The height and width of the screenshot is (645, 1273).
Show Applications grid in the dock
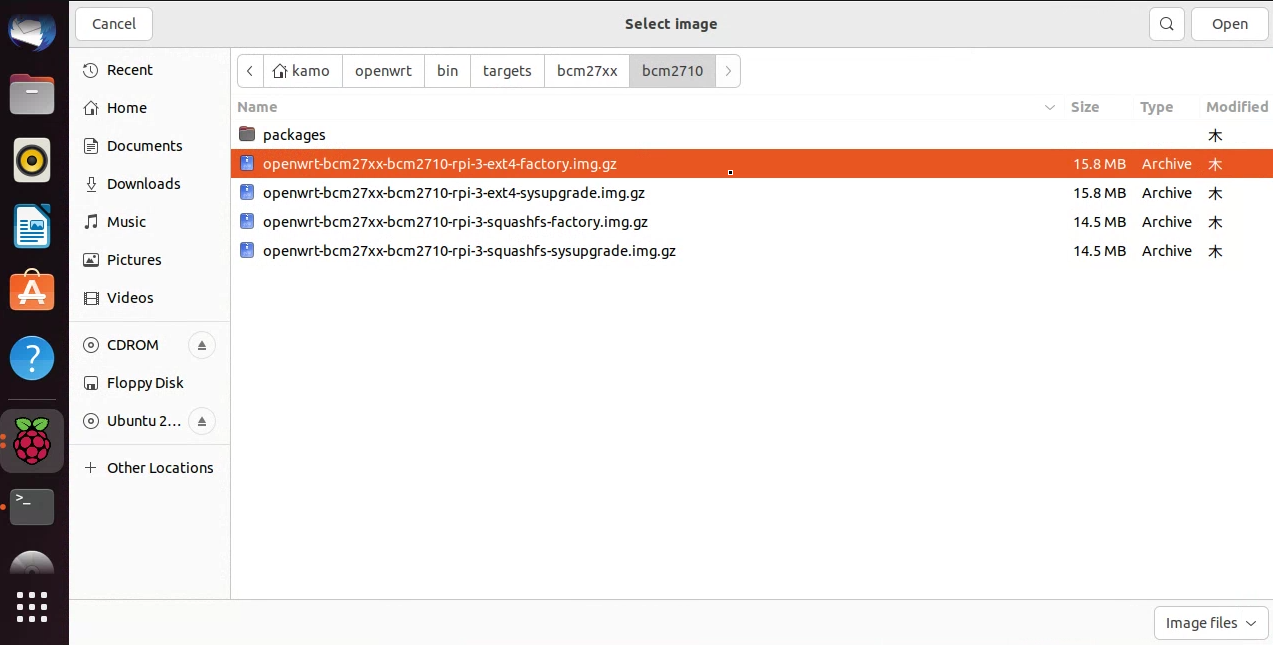point(32,607)
